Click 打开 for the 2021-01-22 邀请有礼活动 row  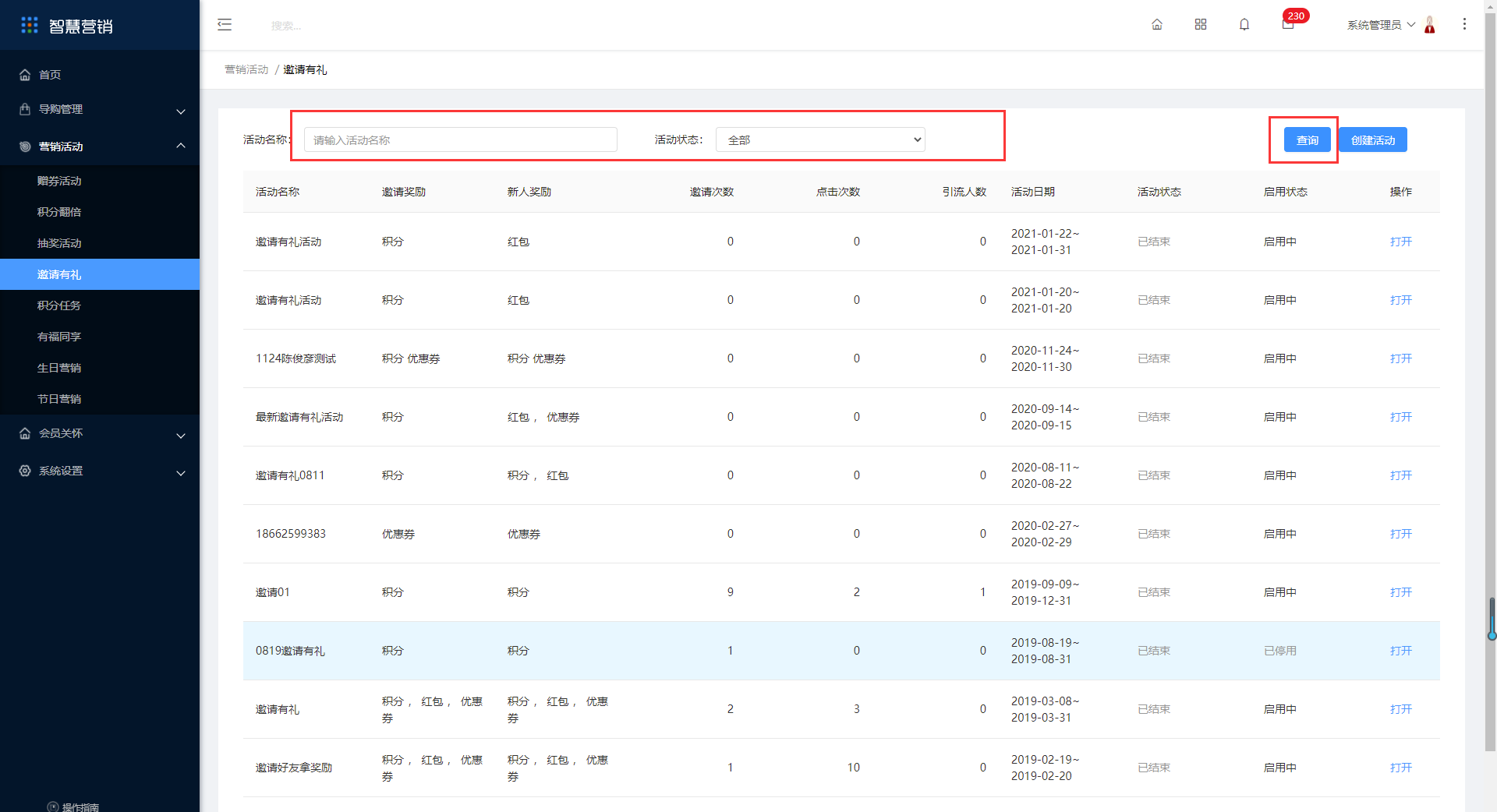click(x=1400, y=242)
